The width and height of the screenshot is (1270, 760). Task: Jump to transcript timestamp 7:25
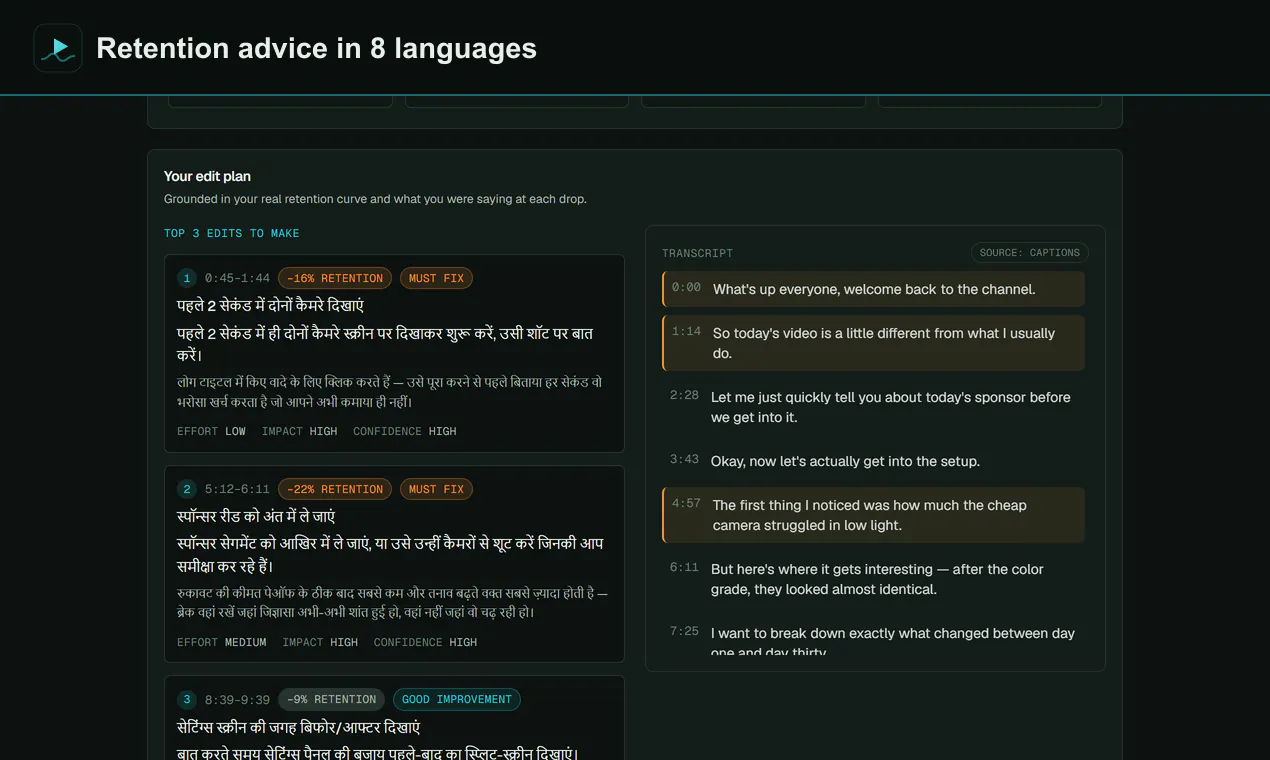[684, 631]
